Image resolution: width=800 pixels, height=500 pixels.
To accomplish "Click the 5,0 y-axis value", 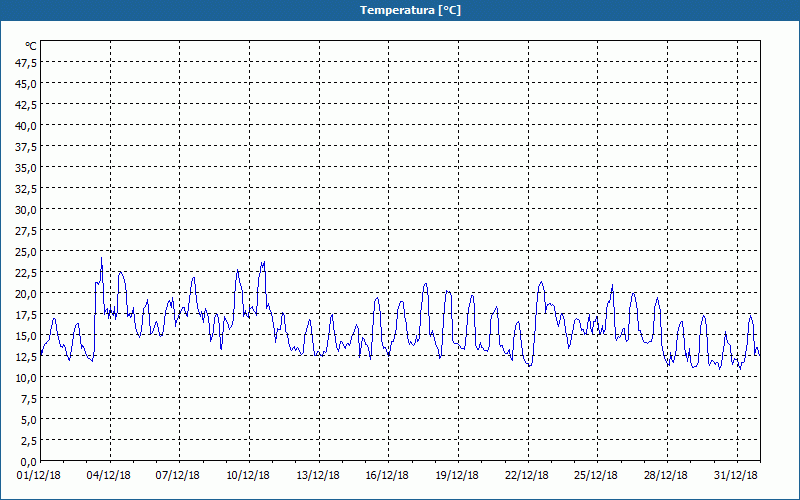I will [29, 420].
